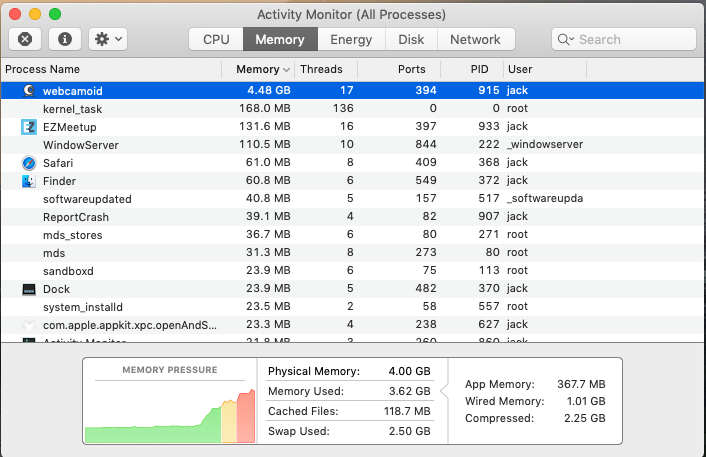
Task: Select the Safari process name
Action: [x=58, y=163]
